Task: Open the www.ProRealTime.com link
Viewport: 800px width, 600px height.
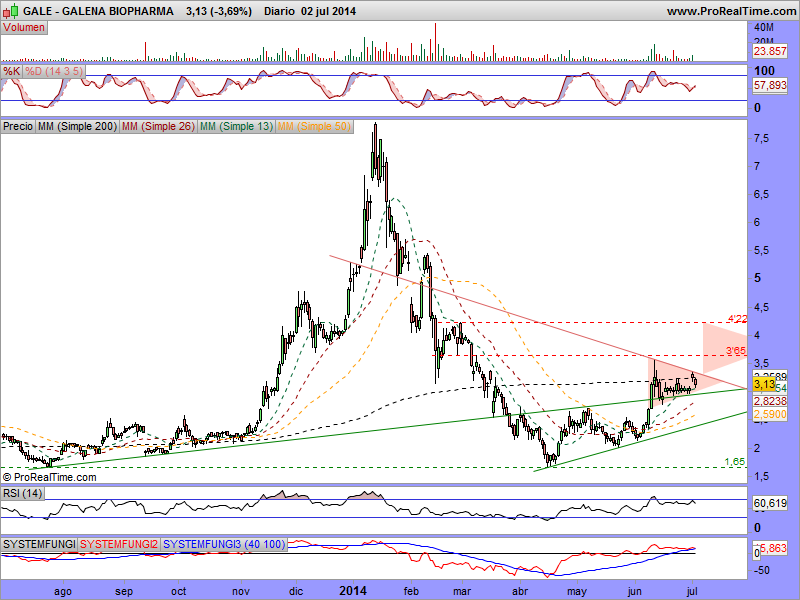Action: tap(731, 11)
